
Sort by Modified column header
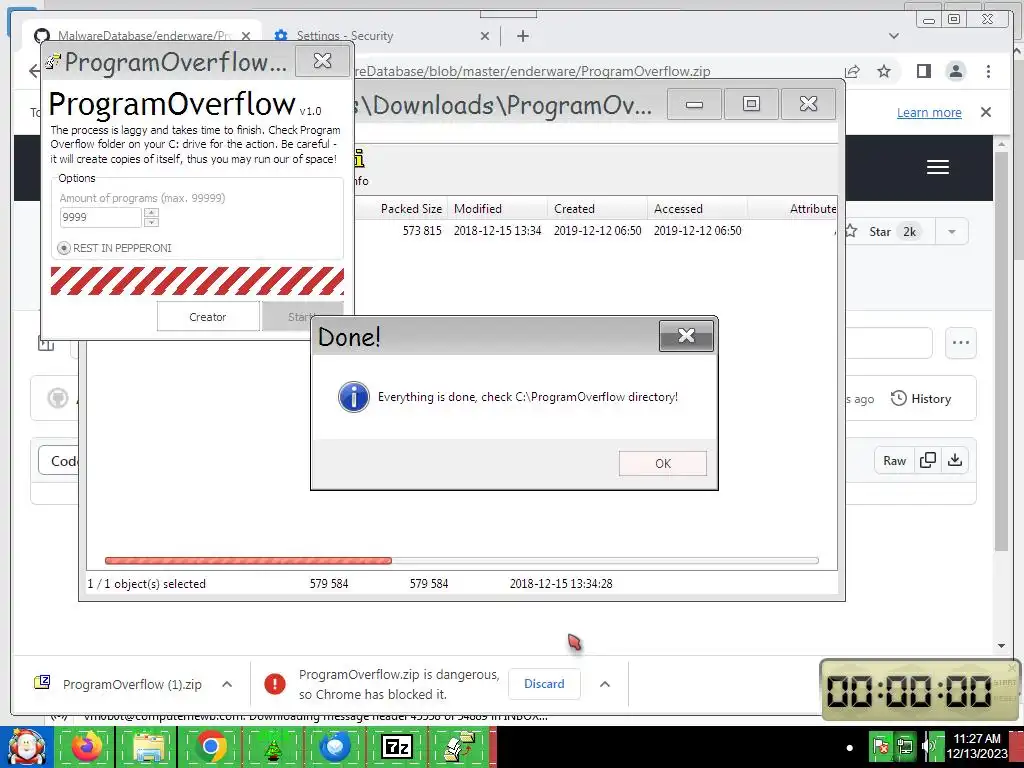click(x=497, y=209)
